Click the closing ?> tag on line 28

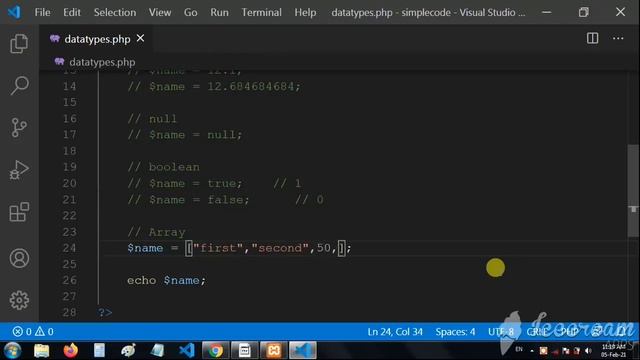[x=105, y=313]
